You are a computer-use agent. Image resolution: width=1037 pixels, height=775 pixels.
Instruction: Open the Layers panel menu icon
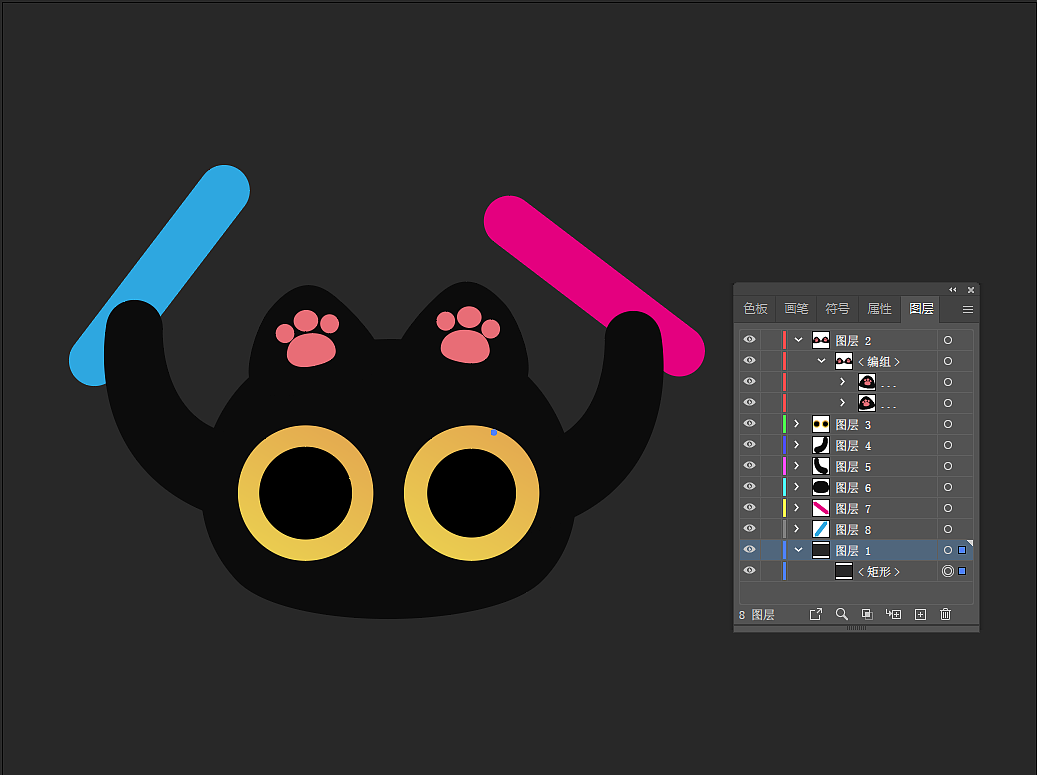pos(968,309)
